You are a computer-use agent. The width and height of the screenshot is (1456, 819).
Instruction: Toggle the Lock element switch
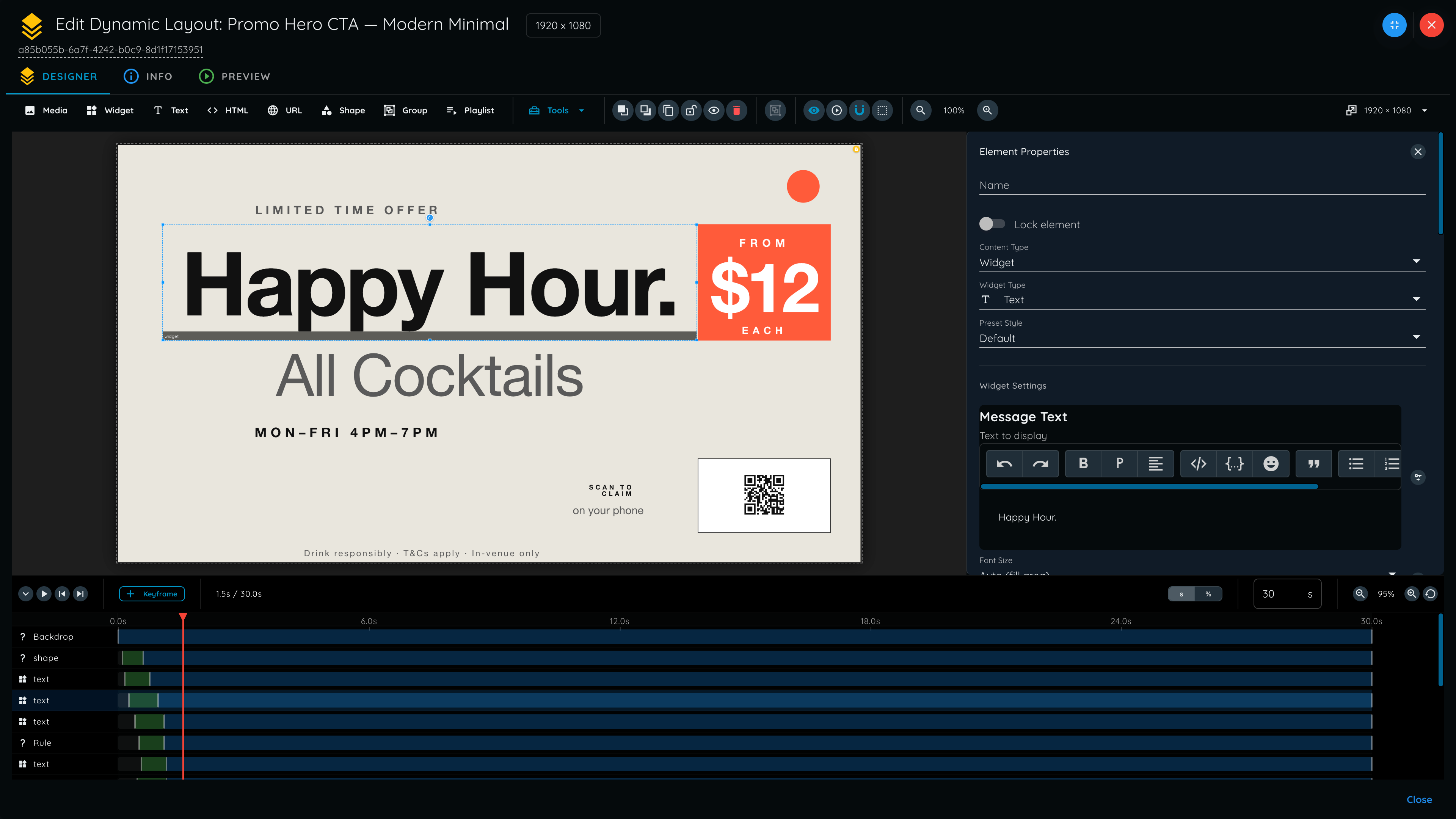(x=993, y=224)
